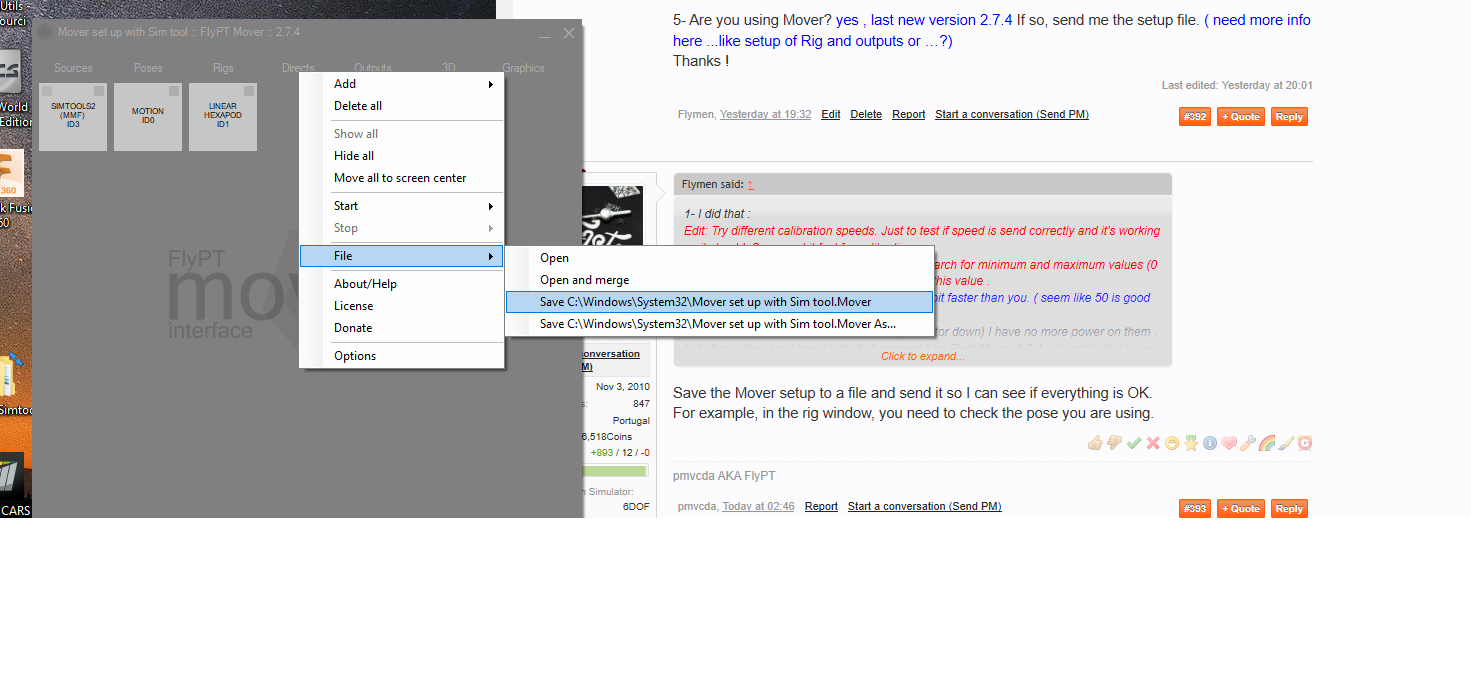Viewport: 1471px width, 686px height.
Task: Toggle the top-left square on SIMTOOLS2 module
Action: tap(47, 91)
